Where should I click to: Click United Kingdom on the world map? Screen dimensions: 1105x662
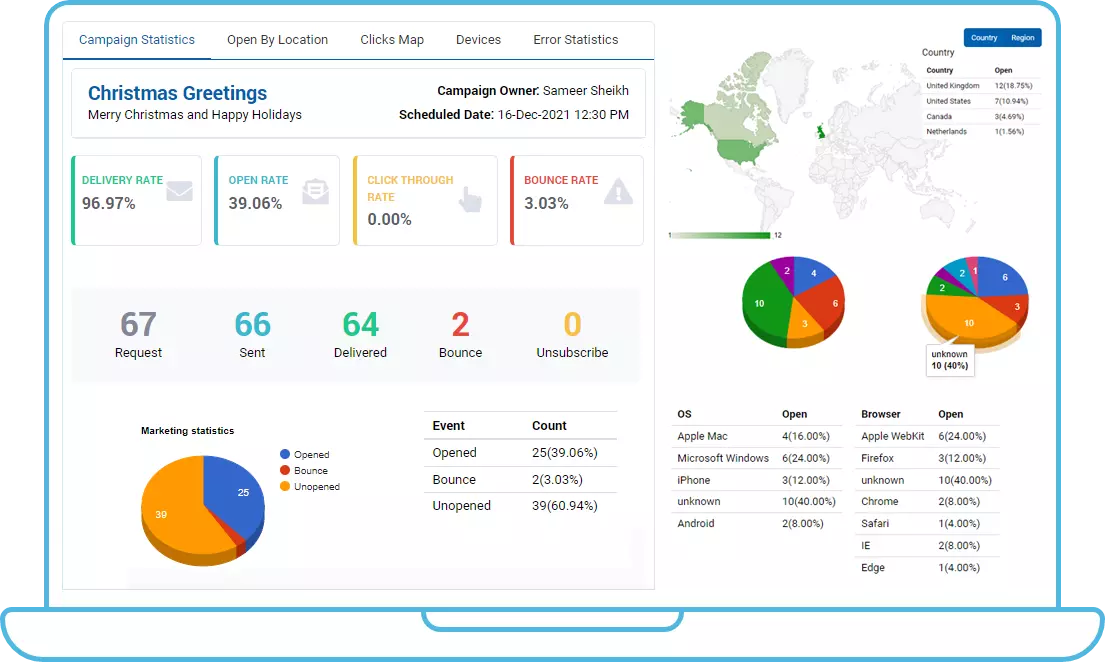(x=820, y=131)
